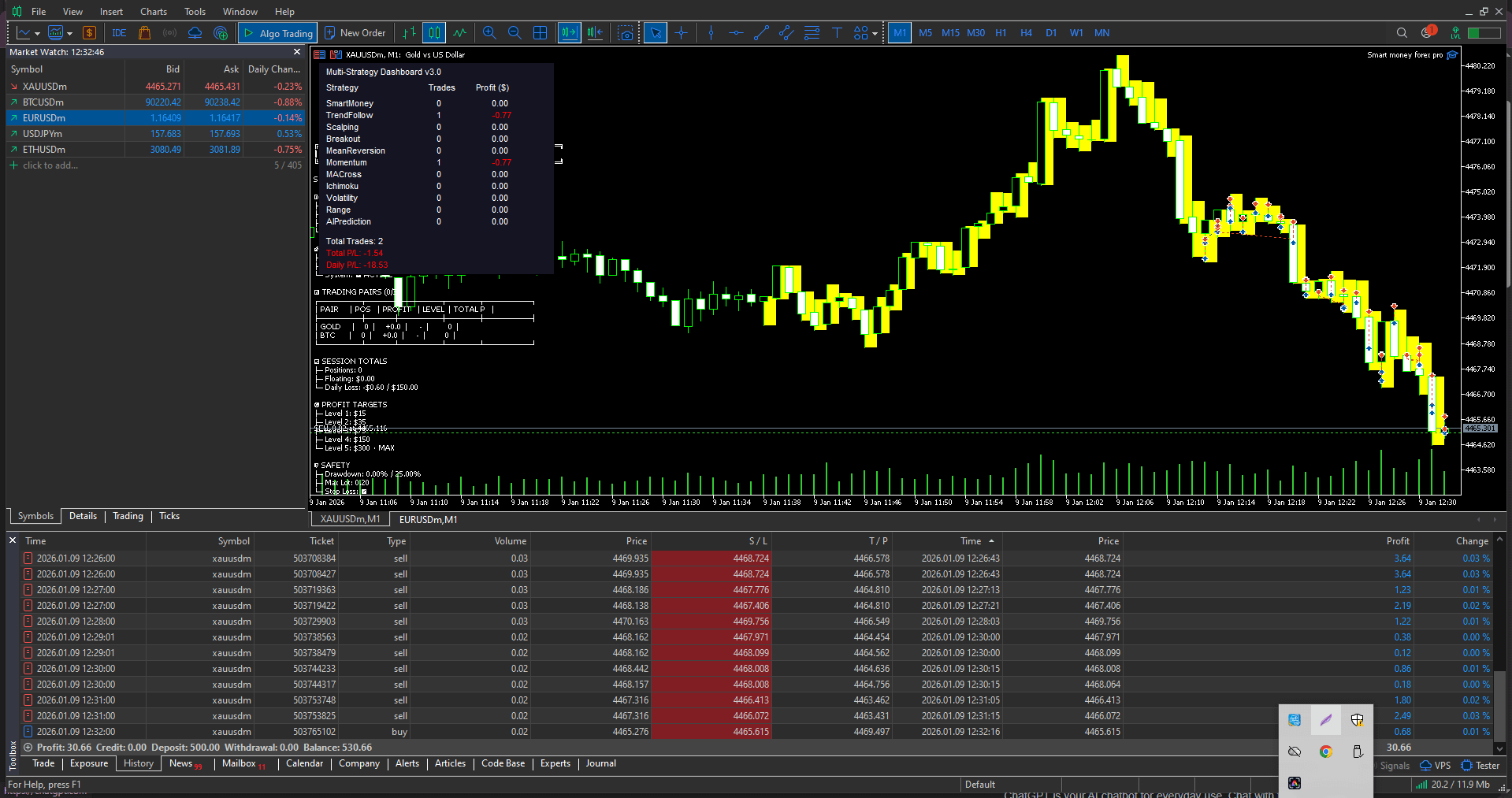Screen dimensions: 1512x798
Task: Open the MetaEditor IDE
Action: 119,33
